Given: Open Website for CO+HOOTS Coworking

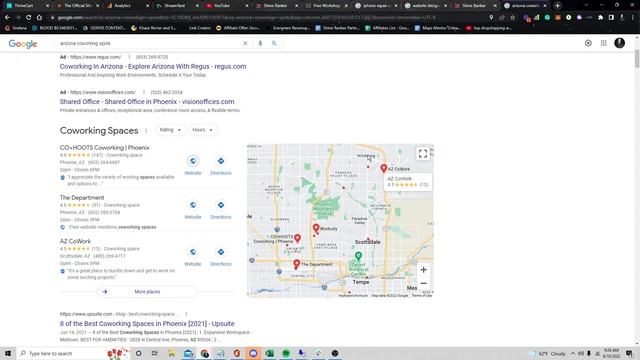Looking at the screenshot, I should (193, 165).
